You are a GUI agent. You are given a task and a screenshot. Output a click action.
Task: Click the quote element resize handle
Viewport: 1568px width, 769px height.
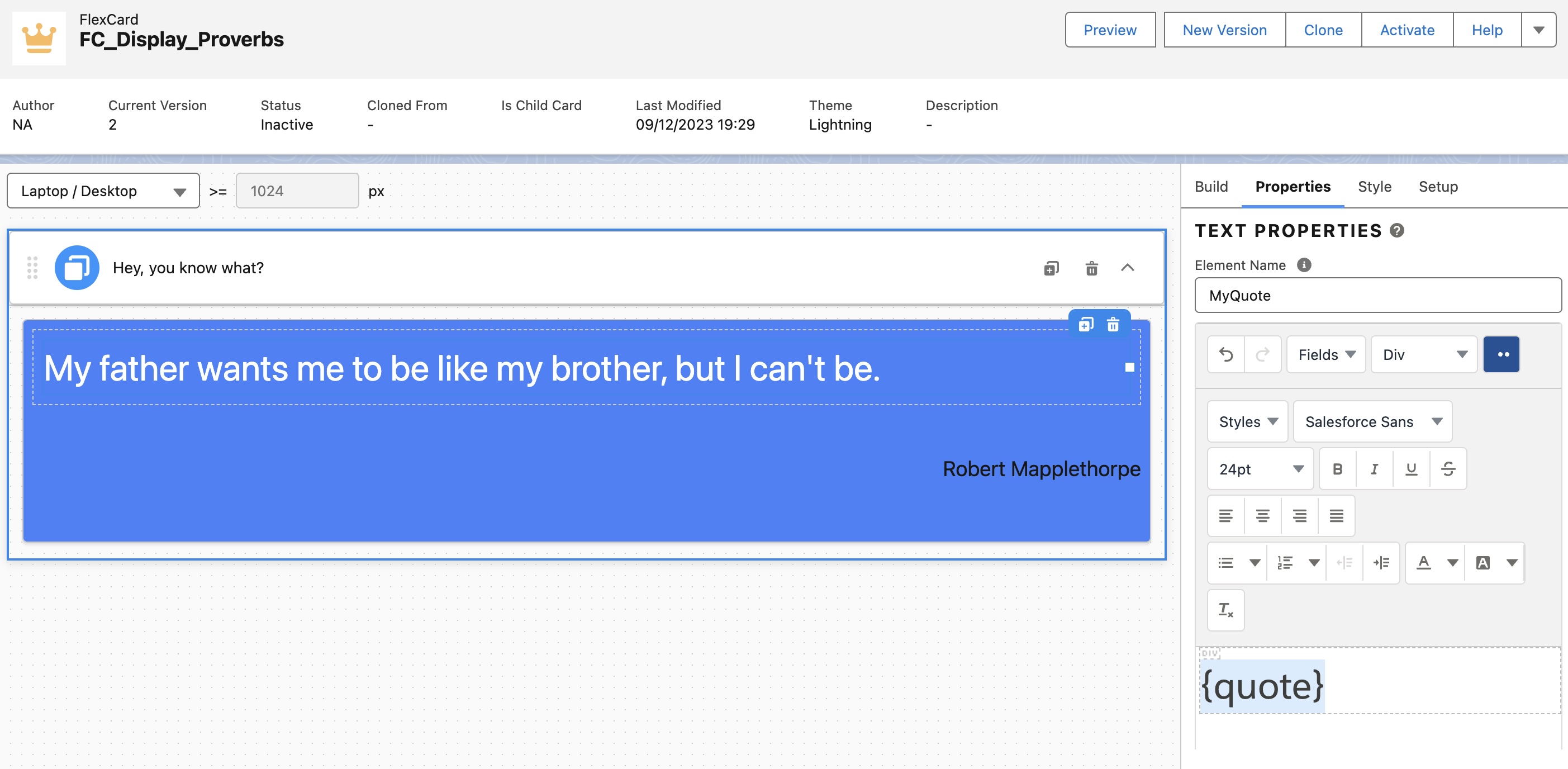point(1129,367)
